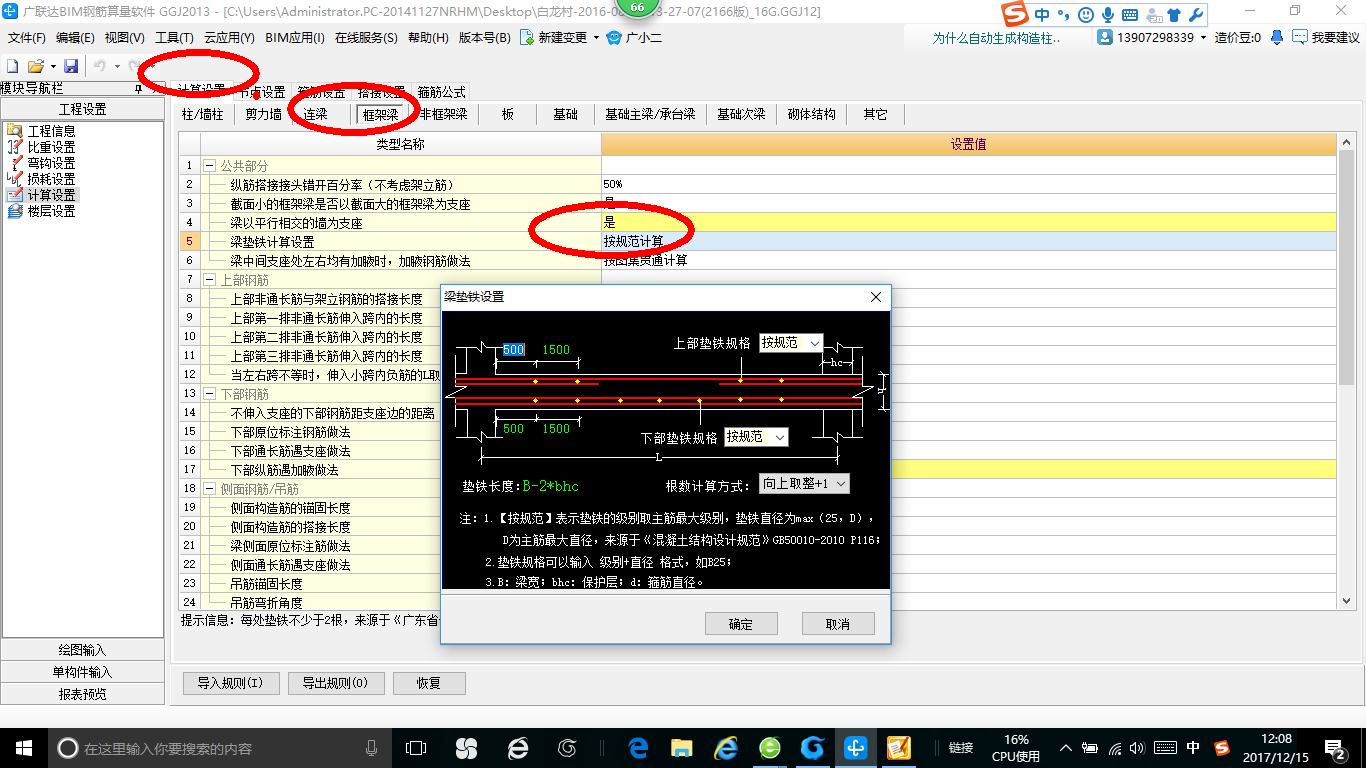The image size is (1366, 768).
Task: Collapse the 侧面钢筋/吊筋 group
Action: point(209,489)
